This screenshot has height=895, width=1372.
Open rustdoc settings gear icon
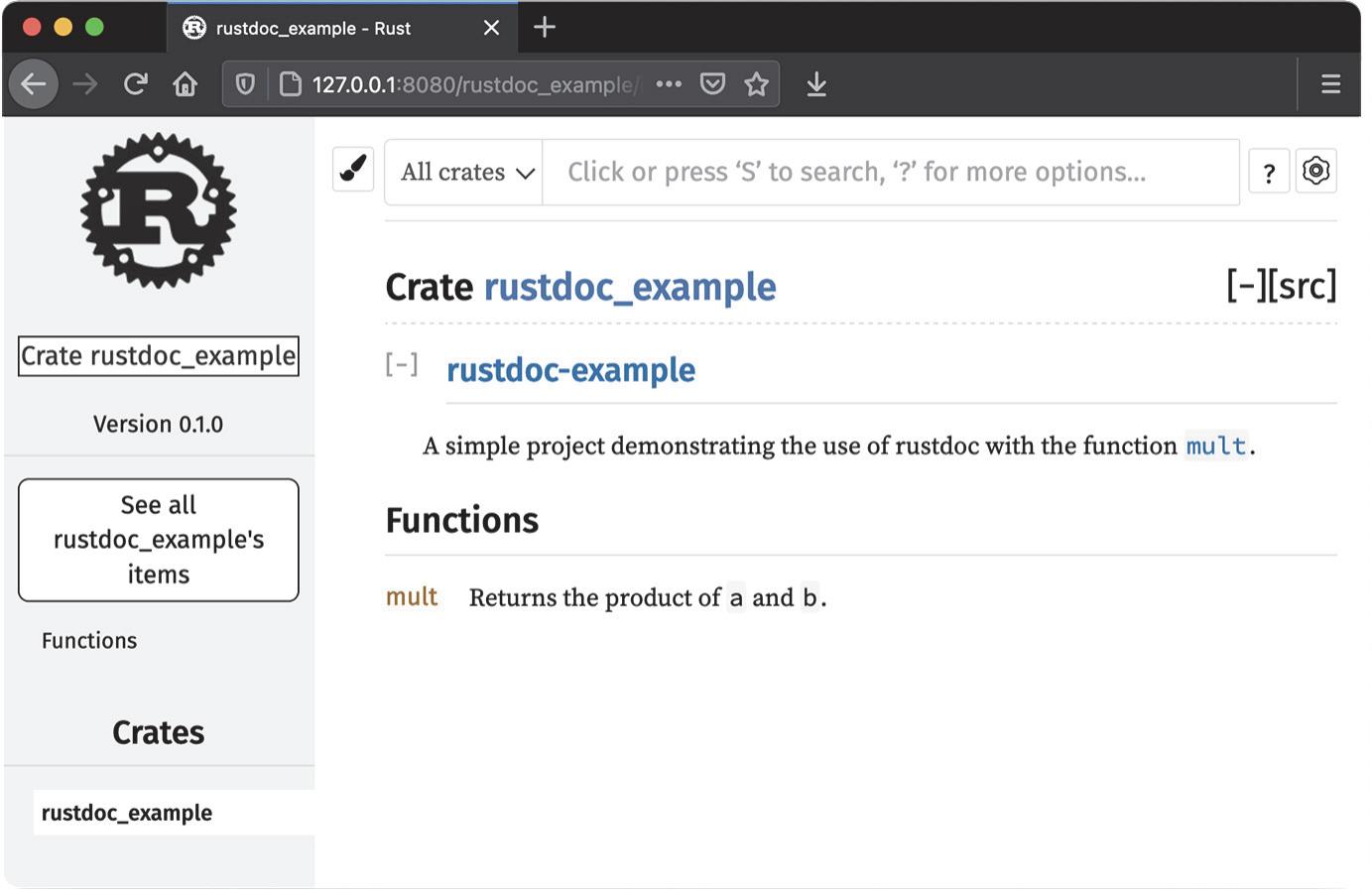click(x=1316, y=171)
